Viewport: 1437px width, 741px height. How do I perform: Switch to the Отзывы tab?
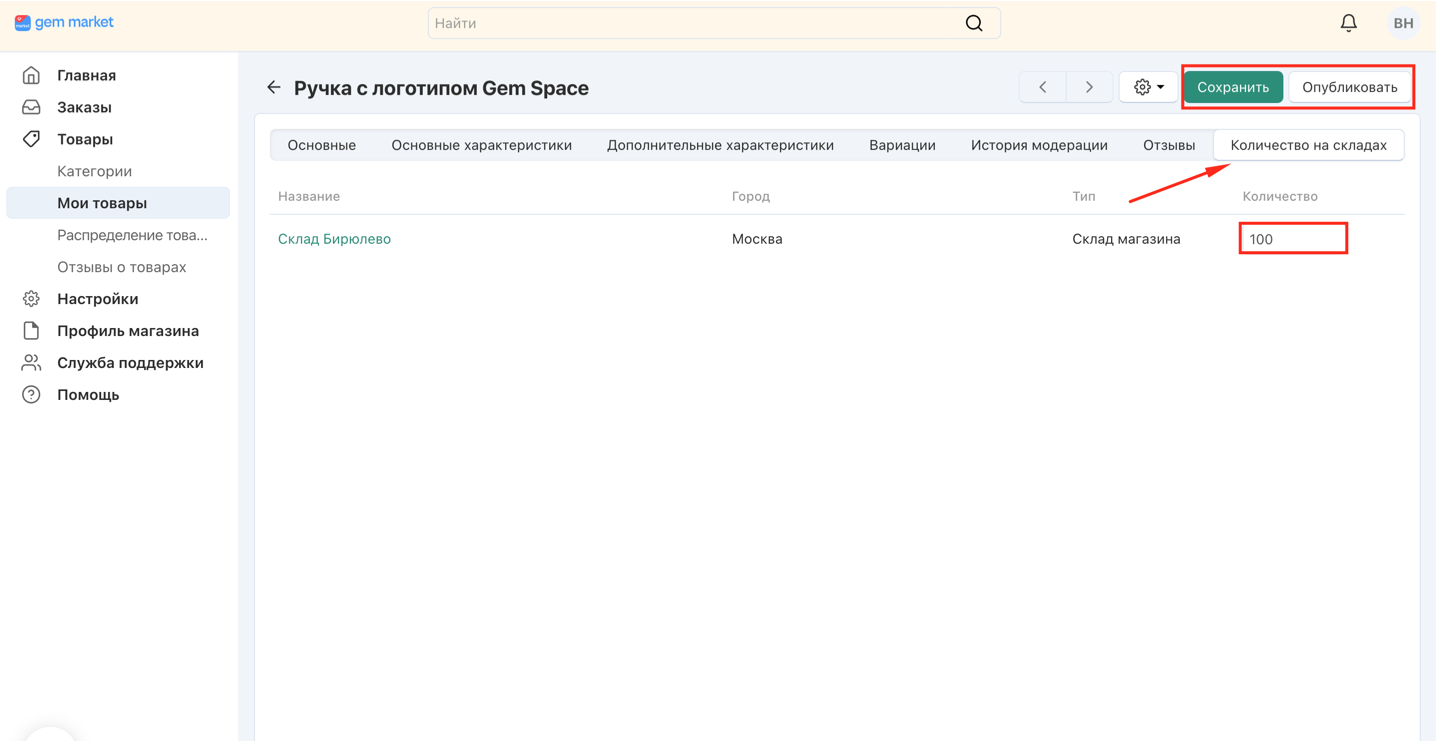1169,145
